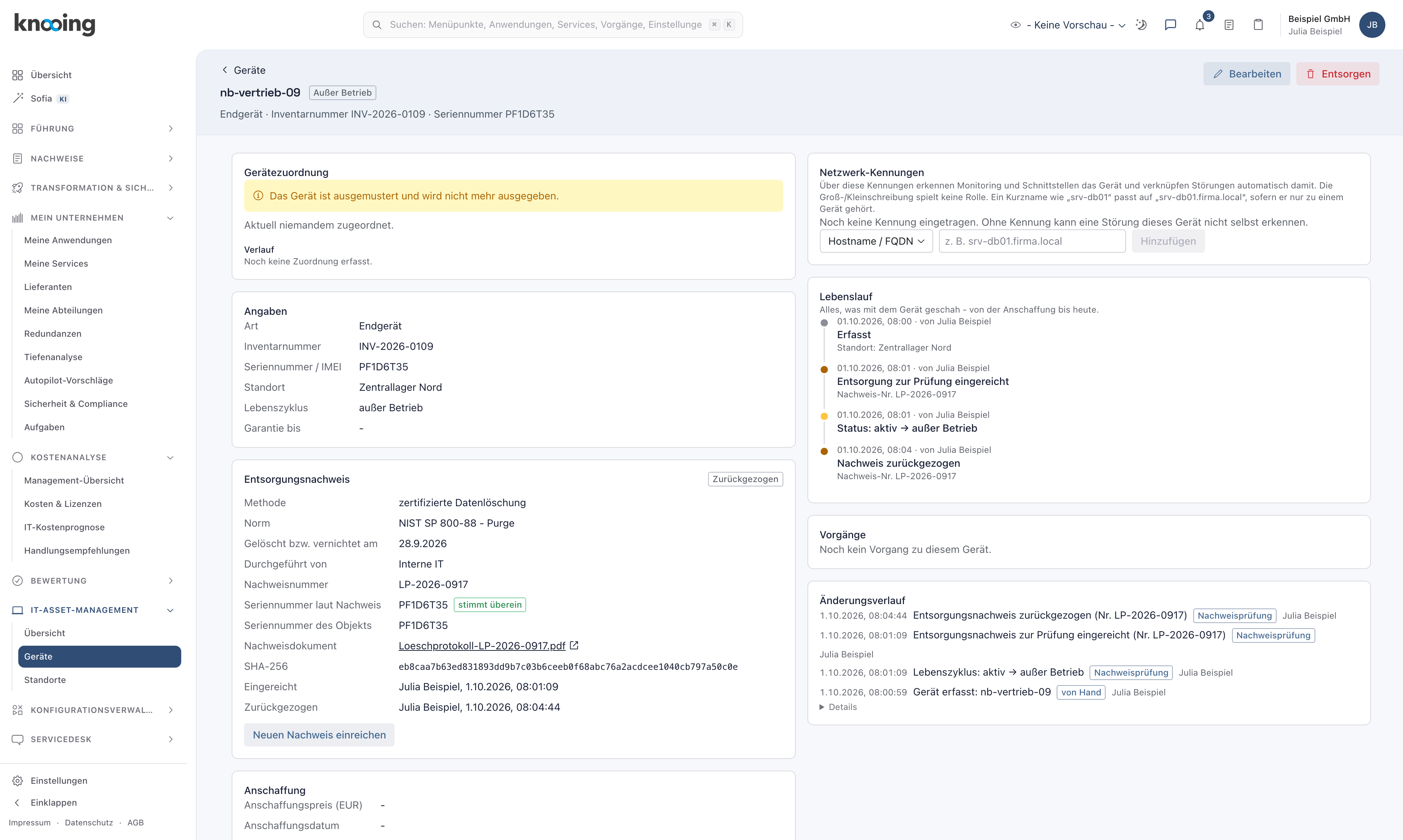Go back via Geräte breadcrumb arrow
The width and height of the screenshot is (1403, 840).
click(225, 70)
